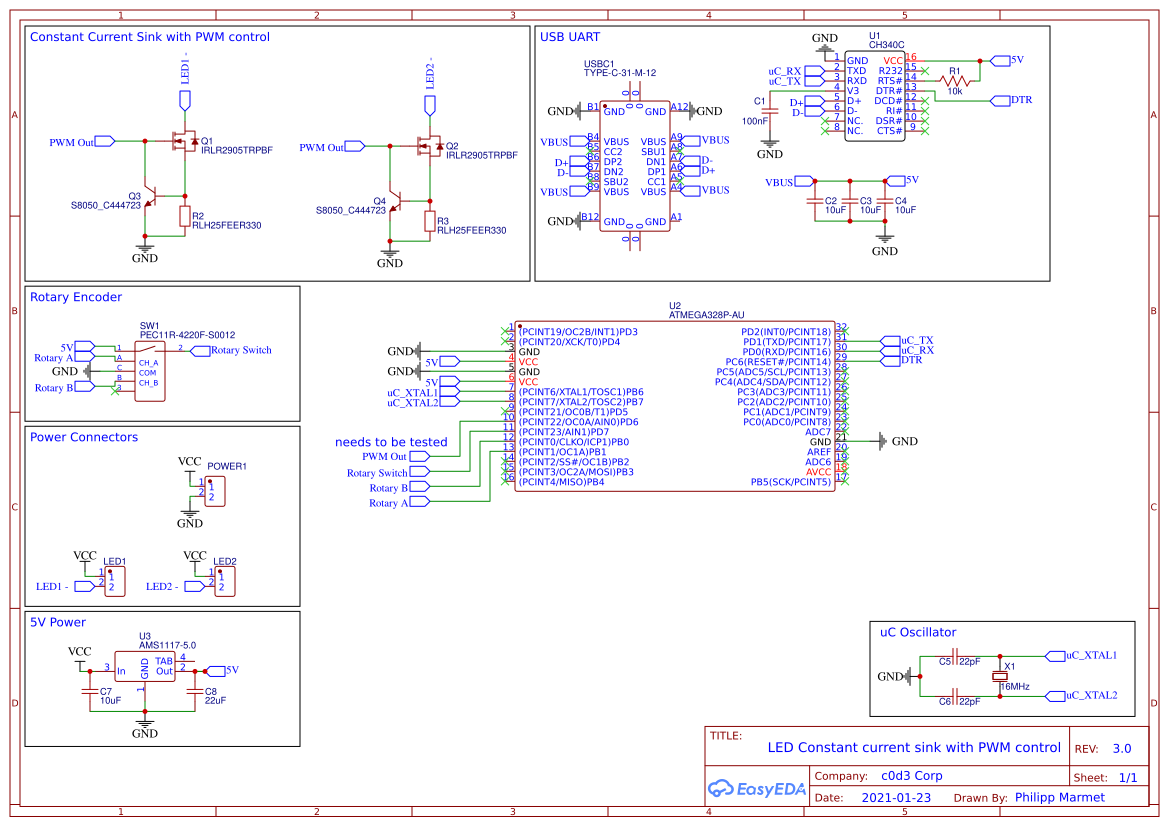Select the LED1 two-pin connector symbol

tap(115, 582)
